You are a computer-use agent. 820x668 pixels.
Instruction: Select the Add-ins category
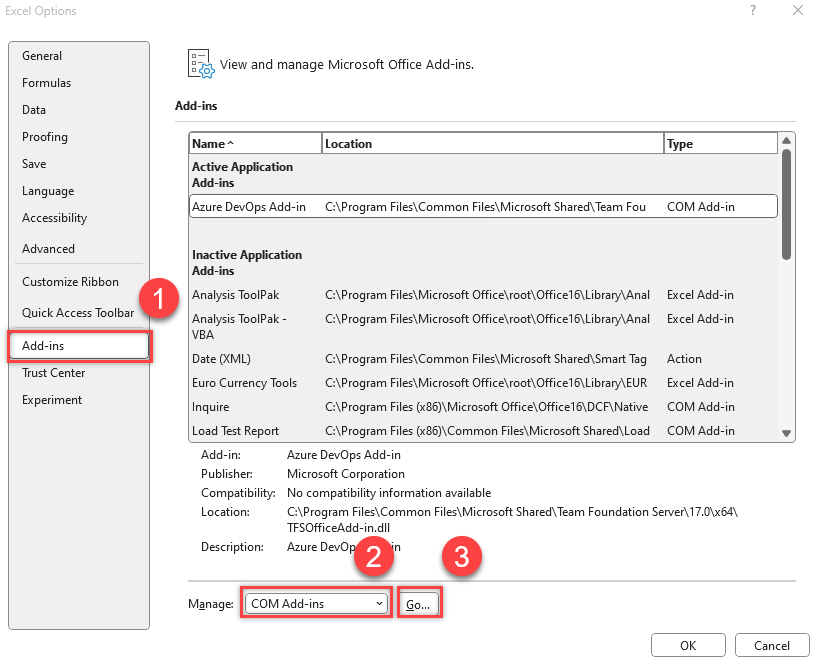(79, 346)
